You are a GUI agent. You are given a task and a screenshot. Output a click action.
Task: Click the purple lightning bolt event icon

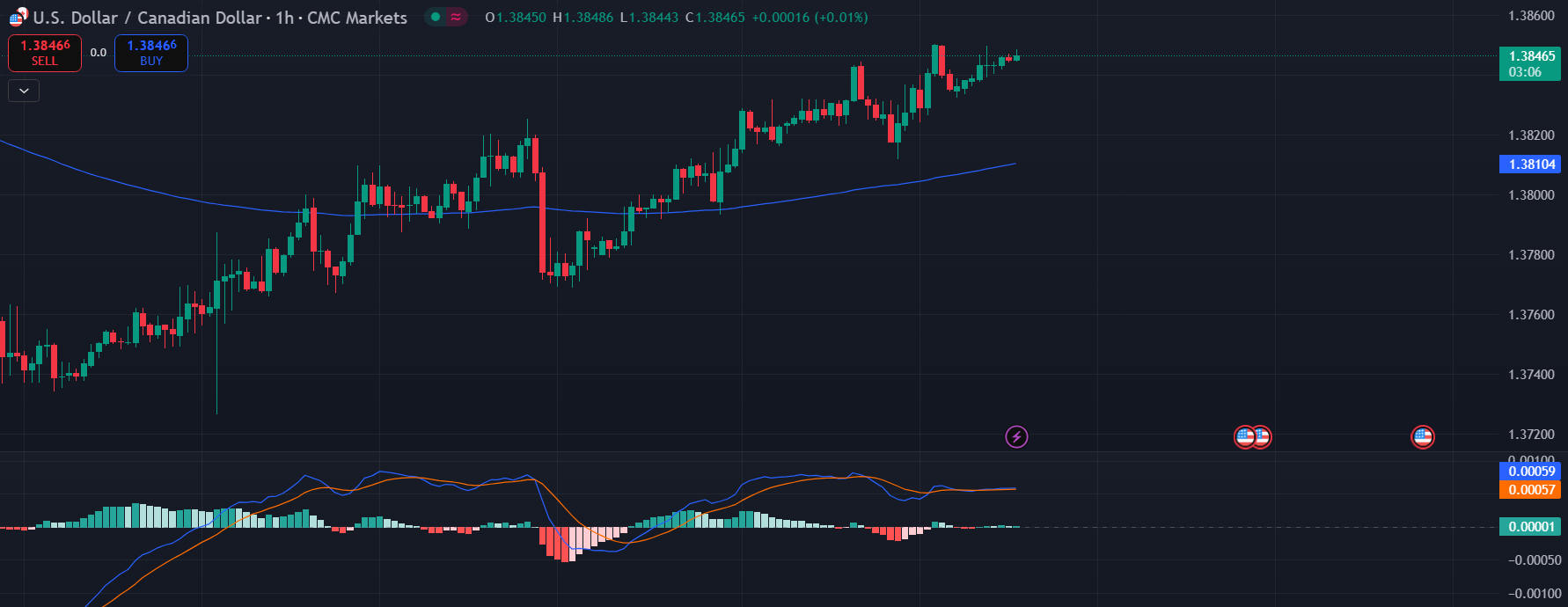pos(1016,436)
